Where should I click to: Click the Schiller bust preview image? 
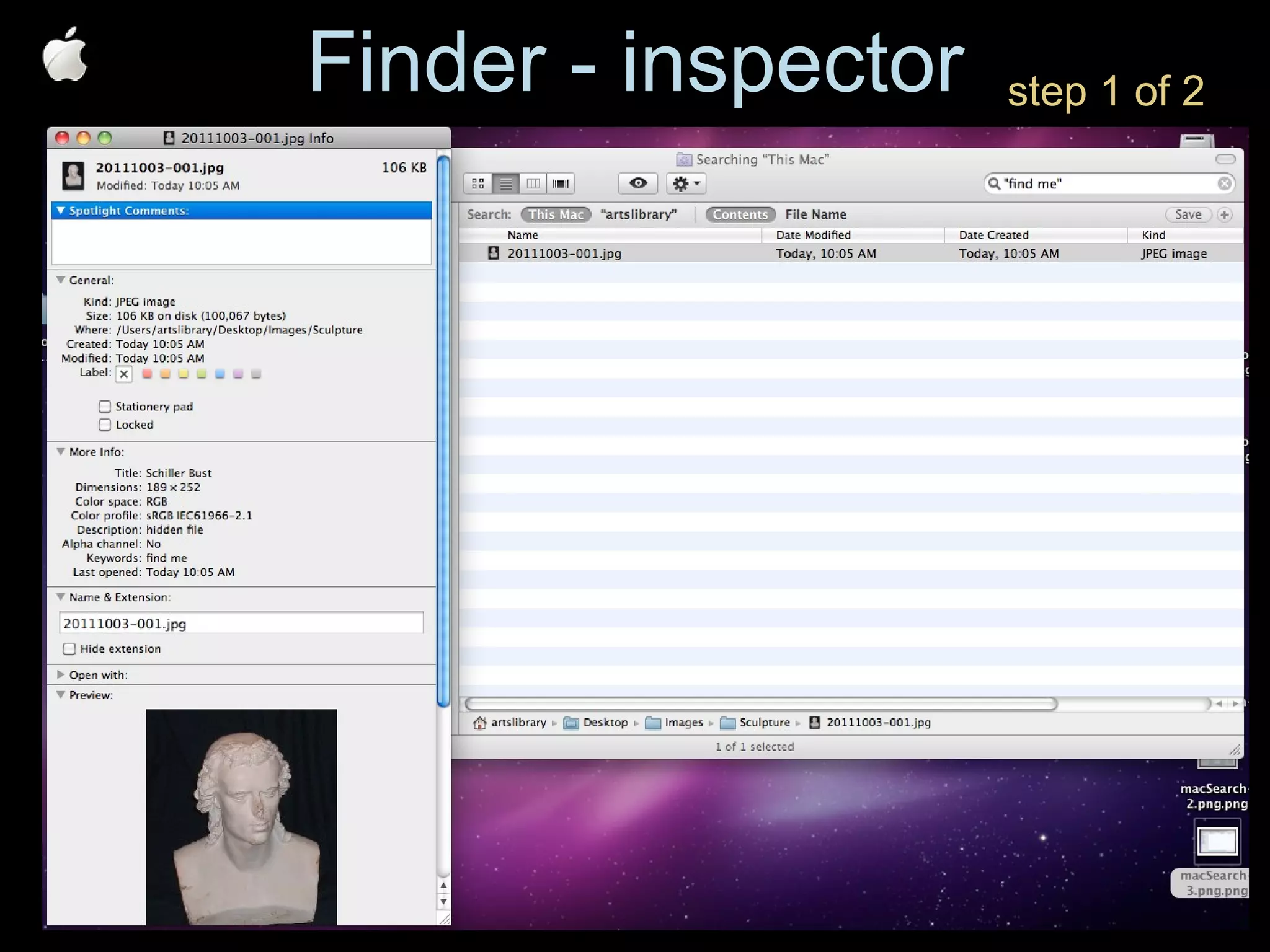point(241,817)
